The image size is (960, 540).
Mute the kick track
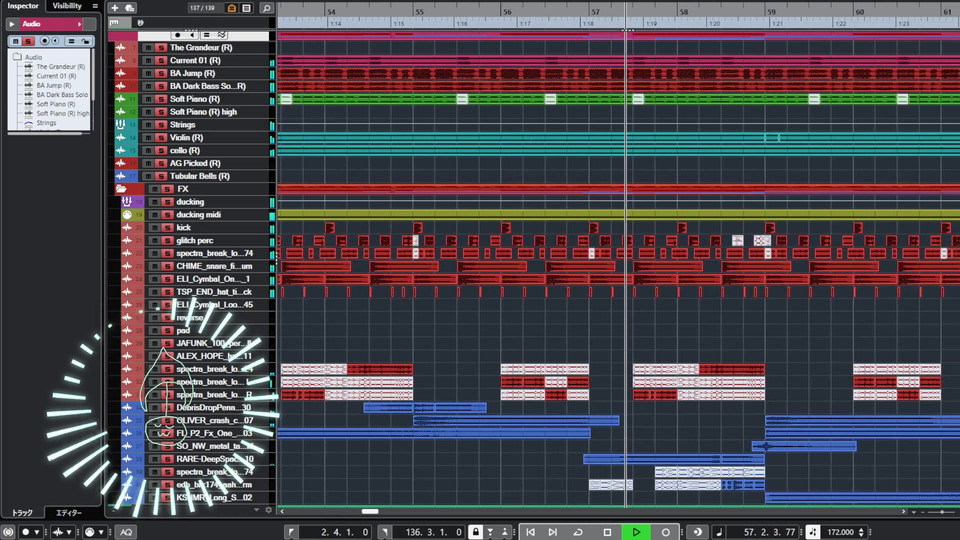click(x=154, y=228)
